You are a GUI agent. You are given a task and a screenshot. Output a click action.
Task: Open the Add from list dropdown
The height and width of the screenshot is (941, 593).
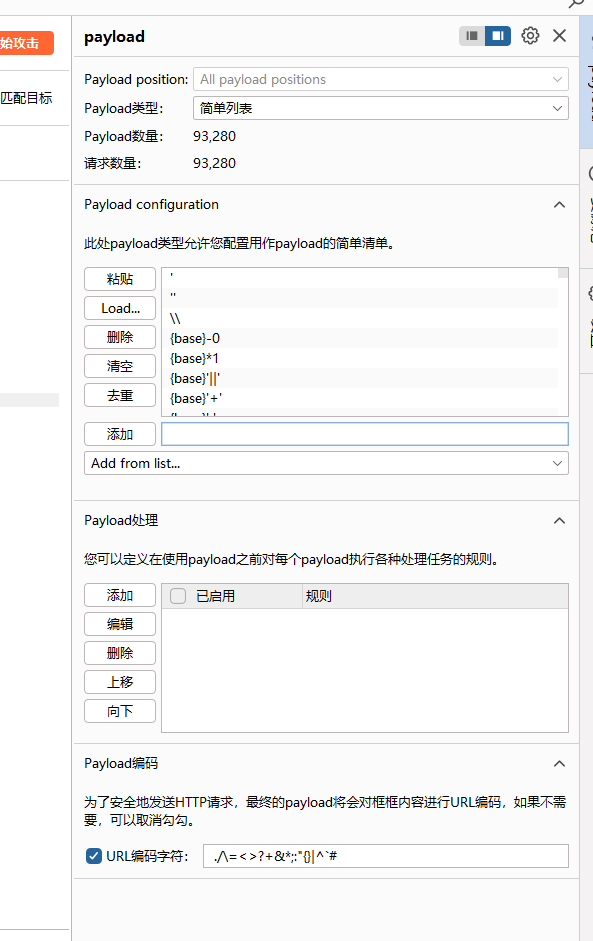point(326,463)
